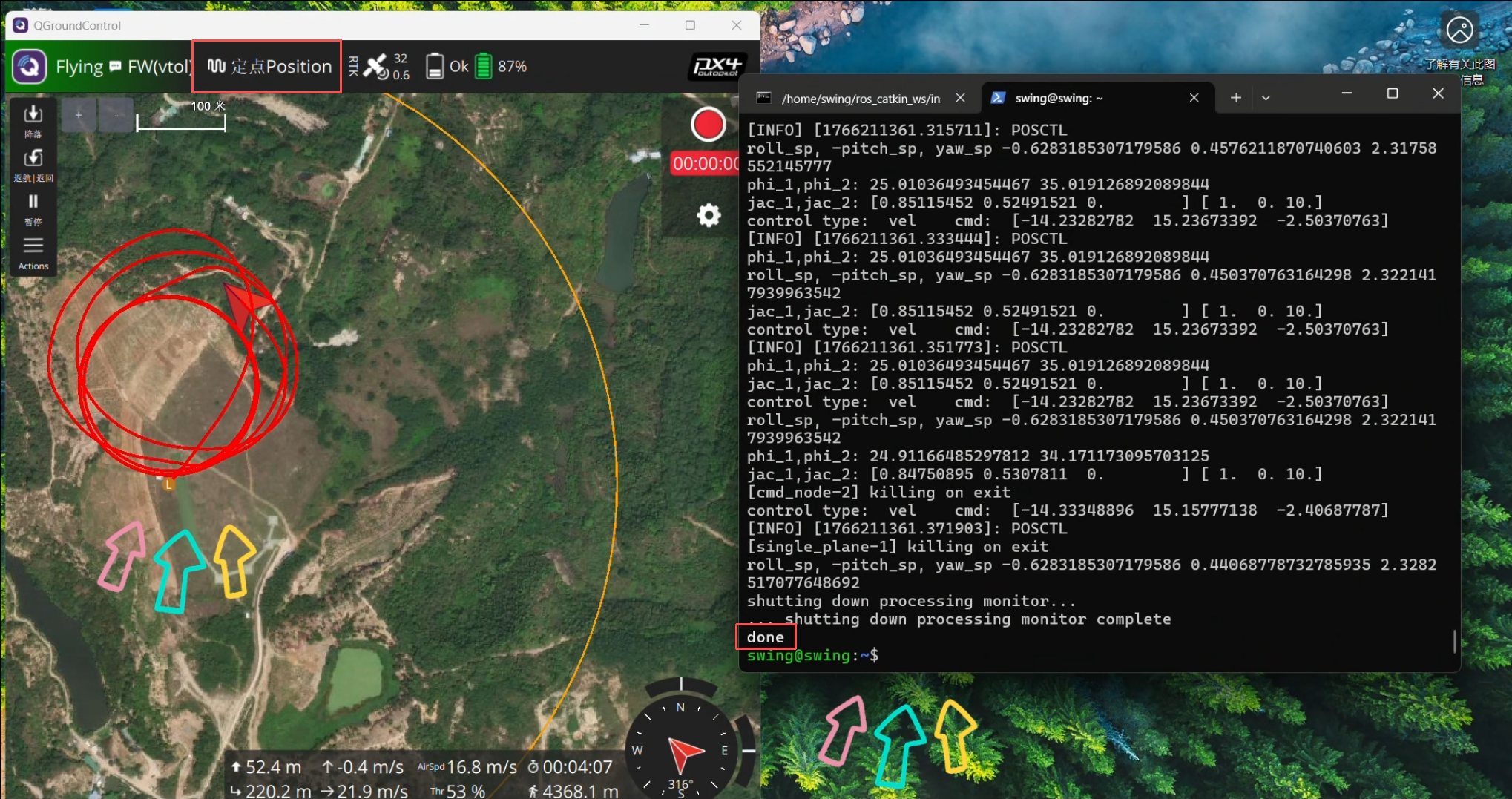1512x799 pixels.
Task: Open the 定点Position flight mode selector
Action: (268, 66)
